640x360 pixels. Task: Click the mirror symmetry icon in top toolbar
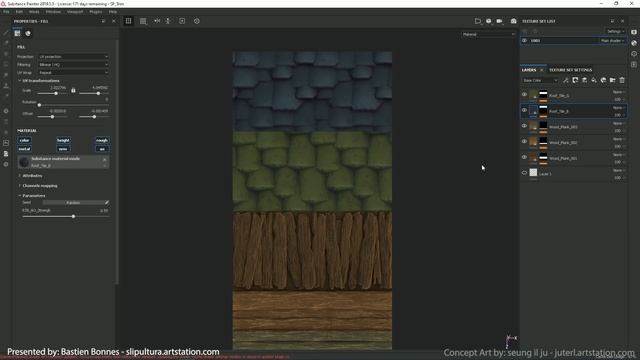click(x=157, y=21)
